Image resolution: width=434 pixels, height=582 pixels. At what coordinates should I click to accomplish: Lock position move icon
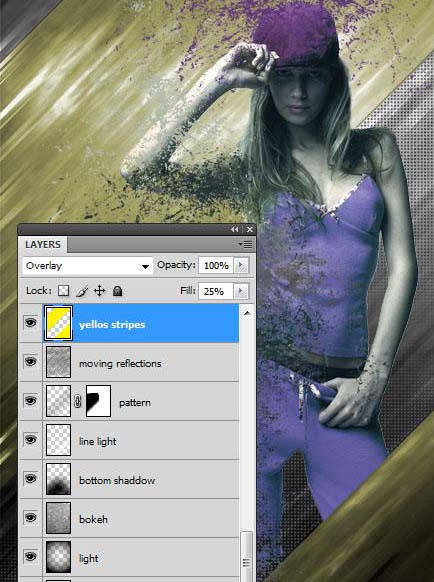[x=99, y=291]
